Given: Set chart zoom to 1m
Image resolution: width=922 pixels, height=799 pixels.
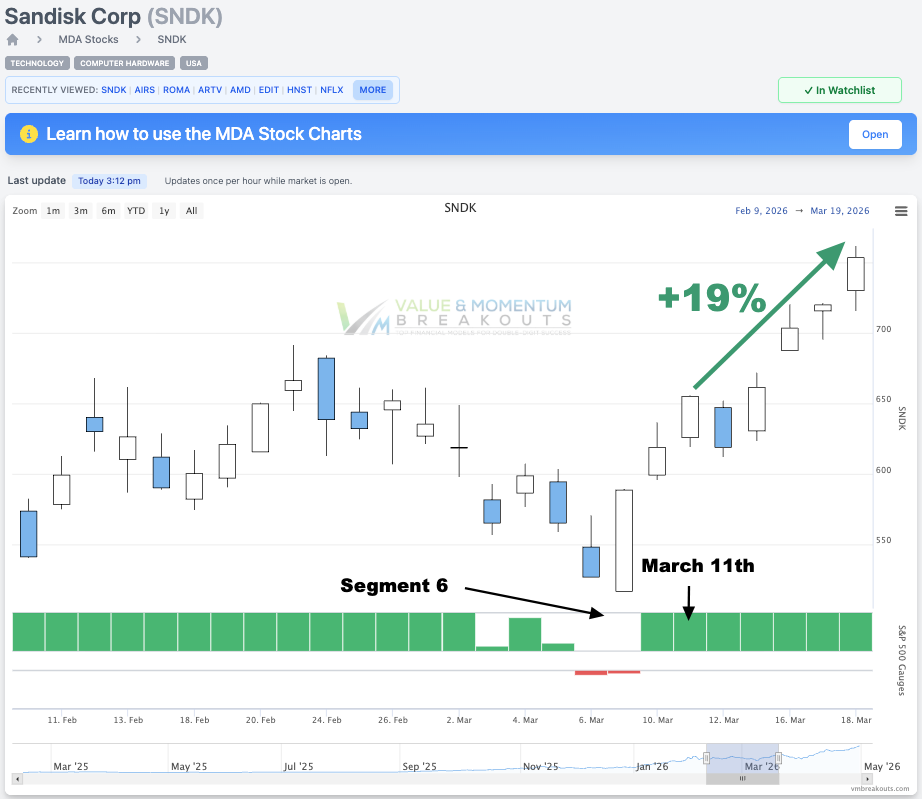Looking at the screenshot, I should pyautogui.click(x=54, y=210).
